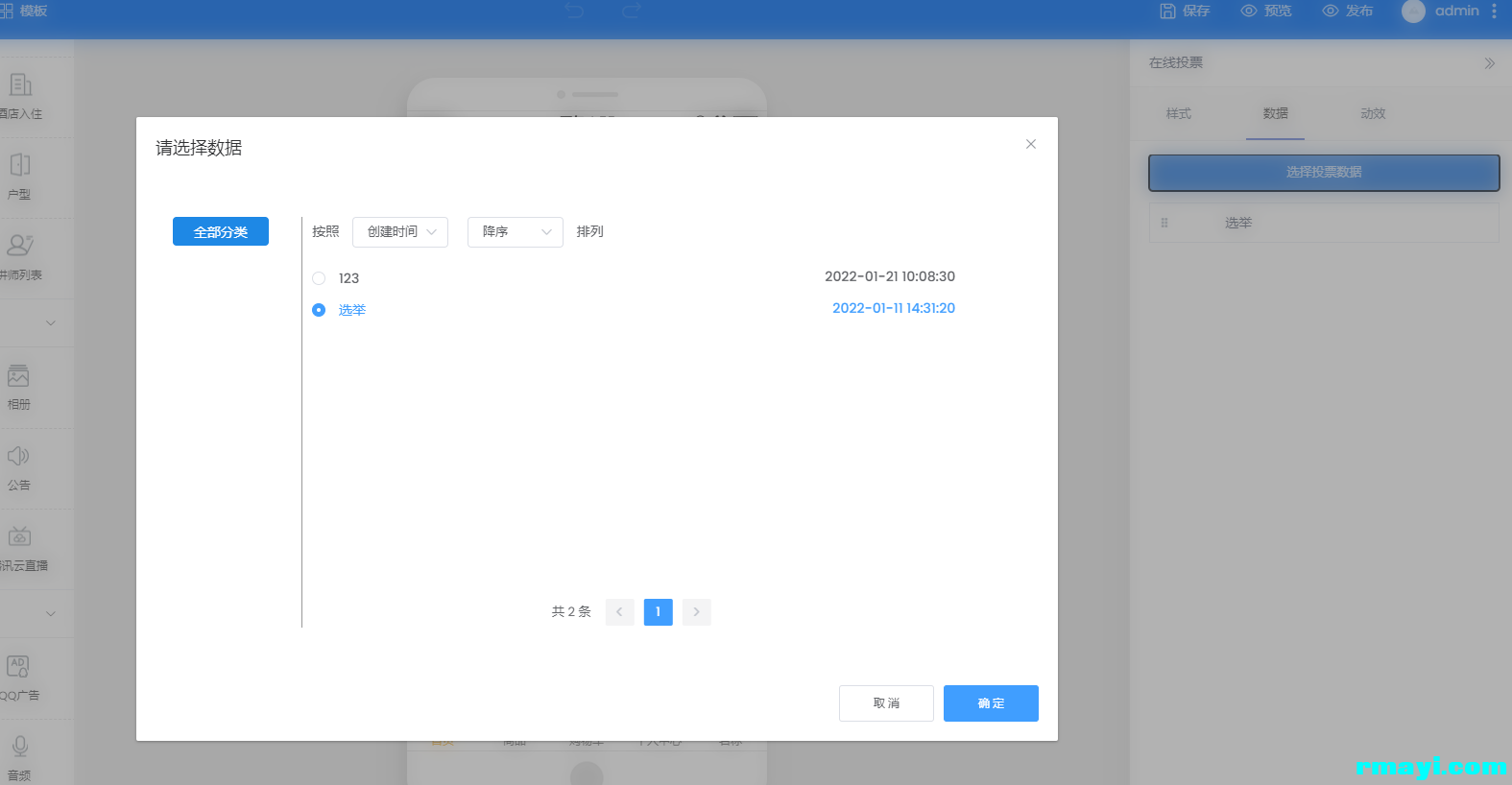The width and height of the screenshot is (1512, 785).
Task: Select the 腾讯云直播 live stream icon
Action: click(x=19, y=536)
